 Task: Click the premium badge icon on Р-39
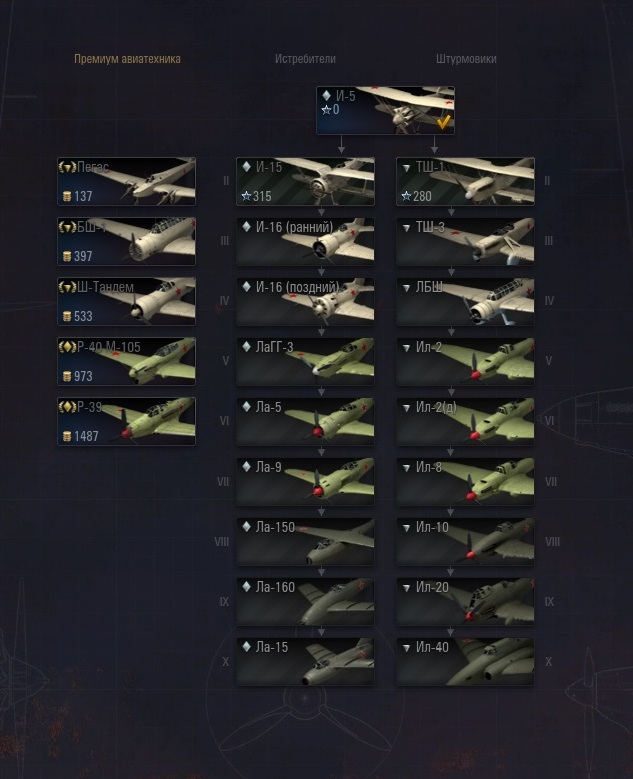tap(67, 407)
